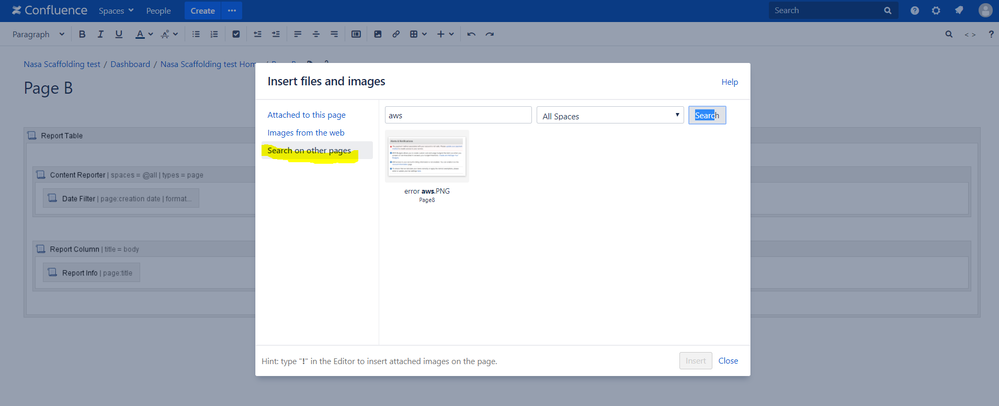Open the create options ellipsis button
Screen dimensions: 999x406
232,11
